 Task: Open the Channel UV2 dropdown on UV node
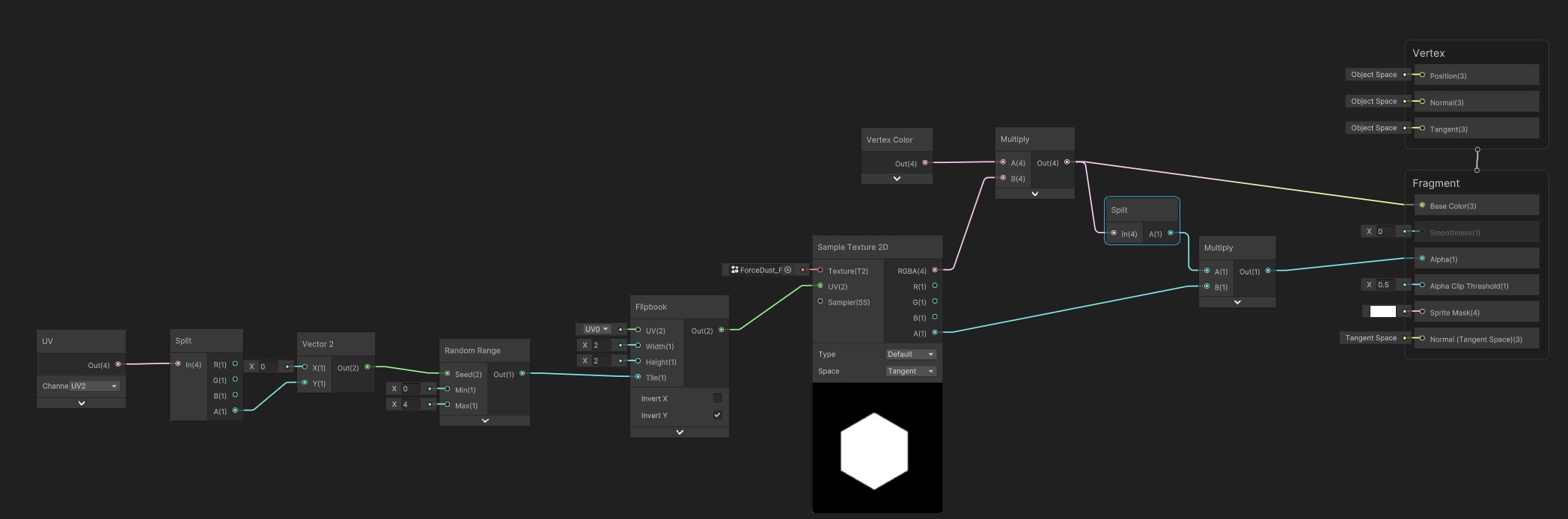(94, 386)
